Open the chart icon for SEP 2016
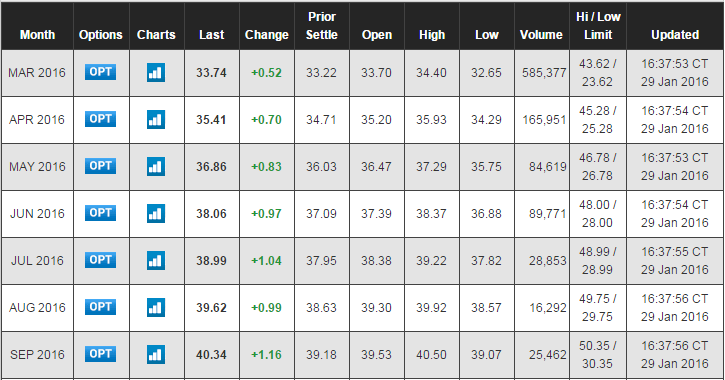This screenshot has width=725, height=380. 156,355
